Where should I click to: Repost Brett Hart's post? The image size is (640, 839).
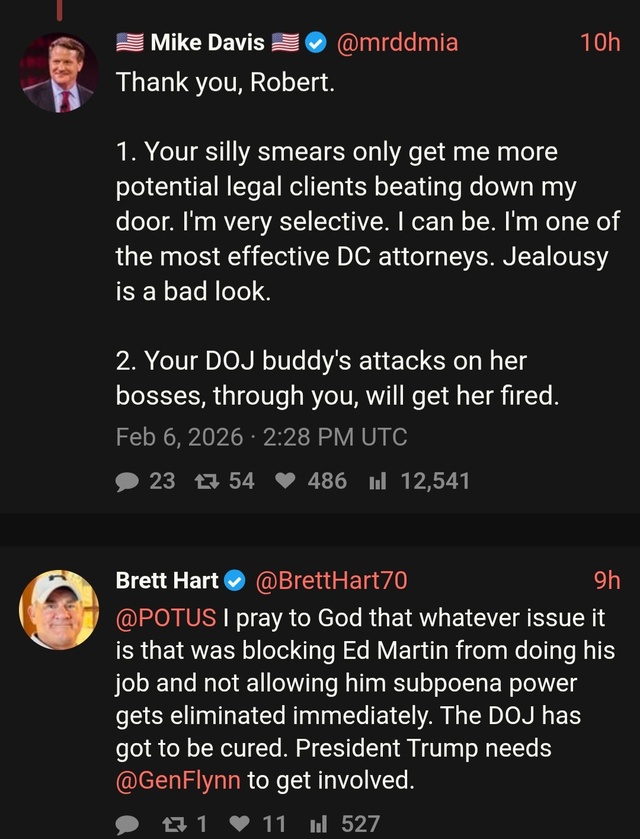tap(175, 824)
